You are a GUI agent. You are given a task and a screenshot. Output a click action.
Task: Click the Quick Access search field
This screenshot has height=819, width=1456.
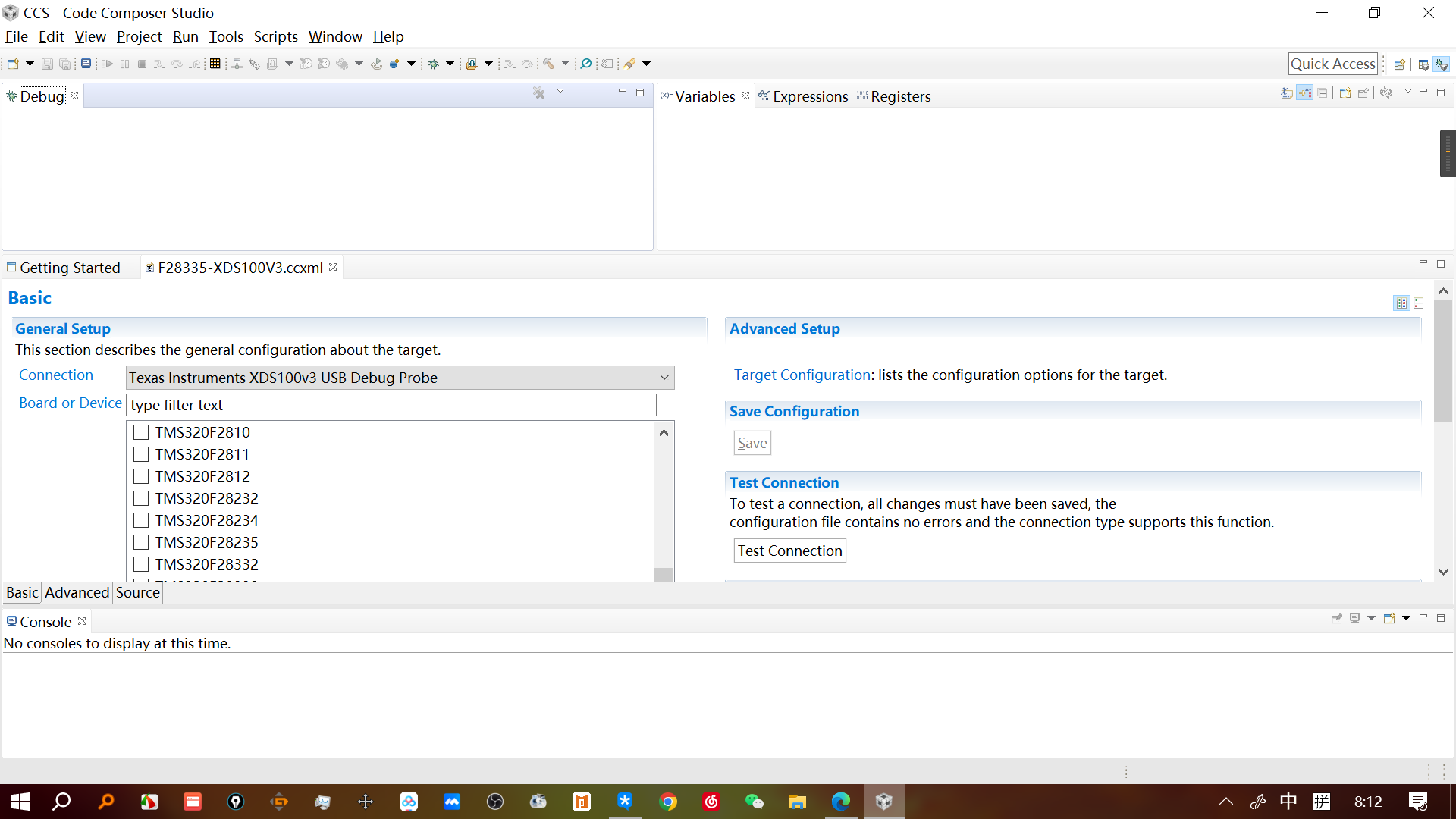pos(1332,64)
